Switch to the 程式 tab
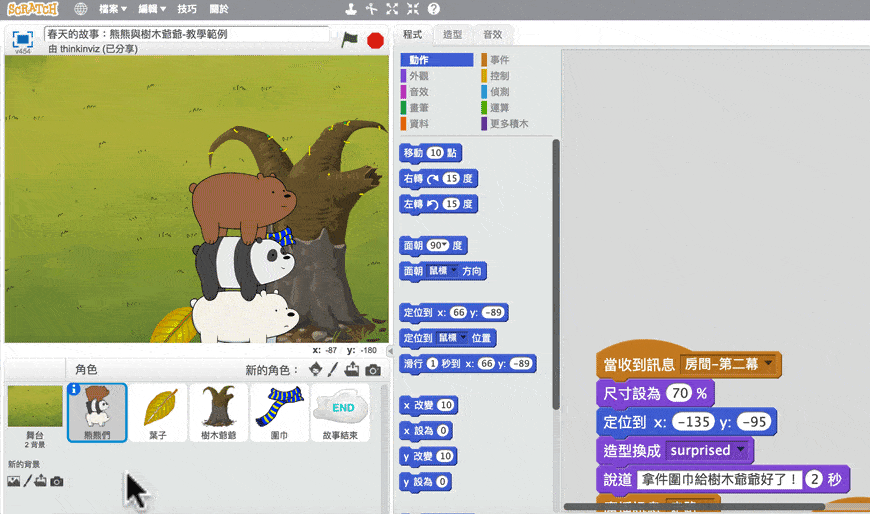The height and width of the screenshot is (514, 870). 412,34
